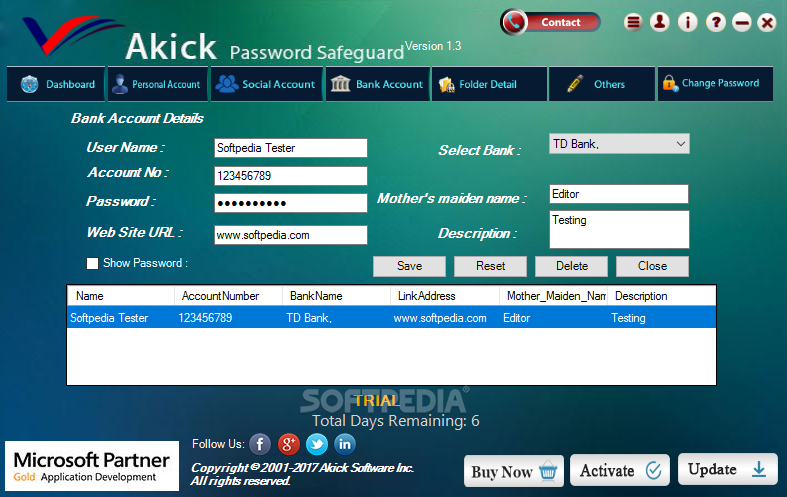
Task: Click the Change Password lock icon
Action: pos(670,83)
